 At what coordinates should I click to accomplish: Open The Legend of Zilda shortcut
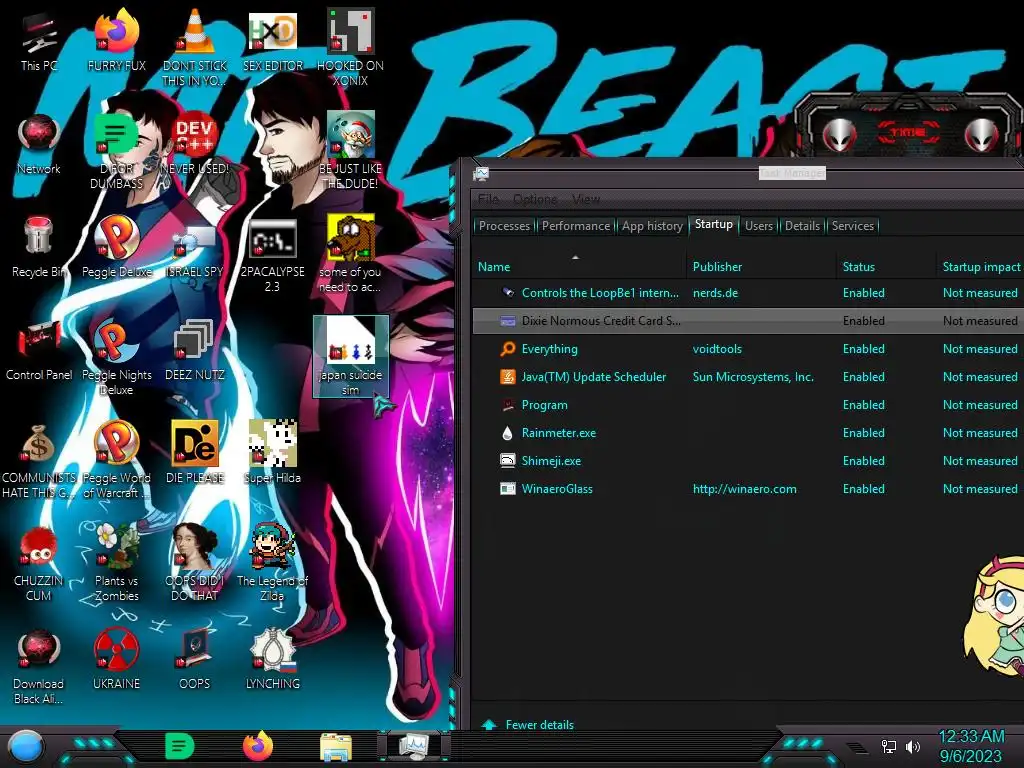click(272, 563)
